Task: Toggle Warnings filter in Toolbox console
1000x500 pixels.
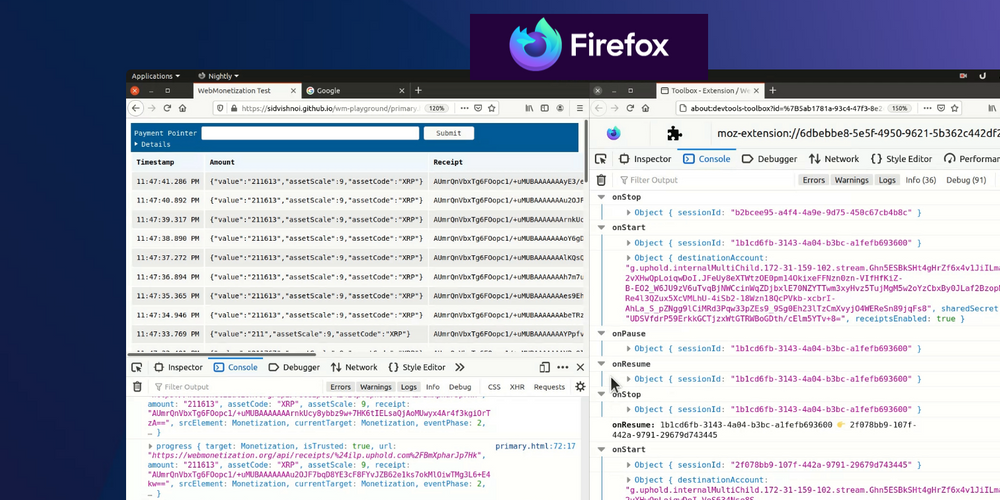Action: [851, 180]
